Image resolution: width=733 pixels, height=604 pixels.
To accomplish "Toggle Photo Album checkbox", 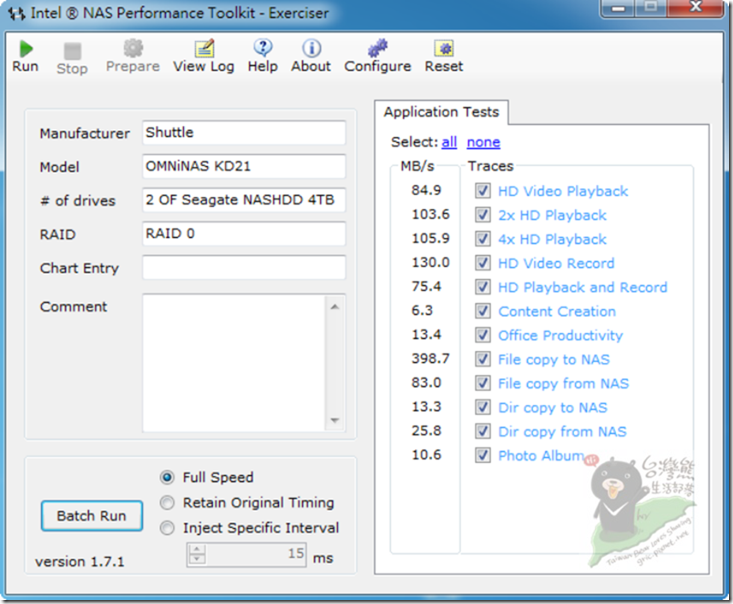I will click(x=483, y=455).
